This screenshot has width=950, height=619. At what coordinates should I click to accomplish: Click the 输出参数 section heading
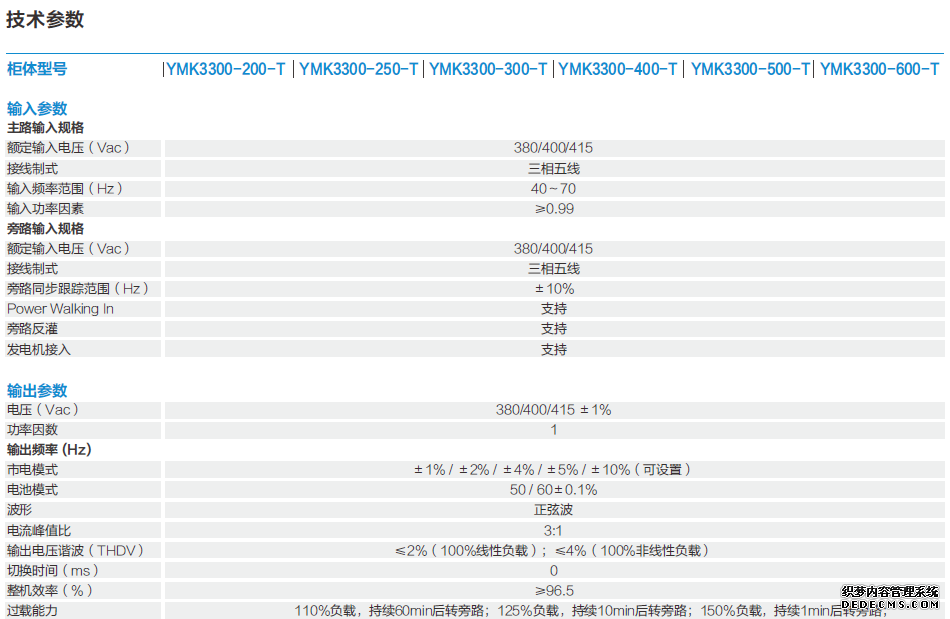(x=37, y=391)
